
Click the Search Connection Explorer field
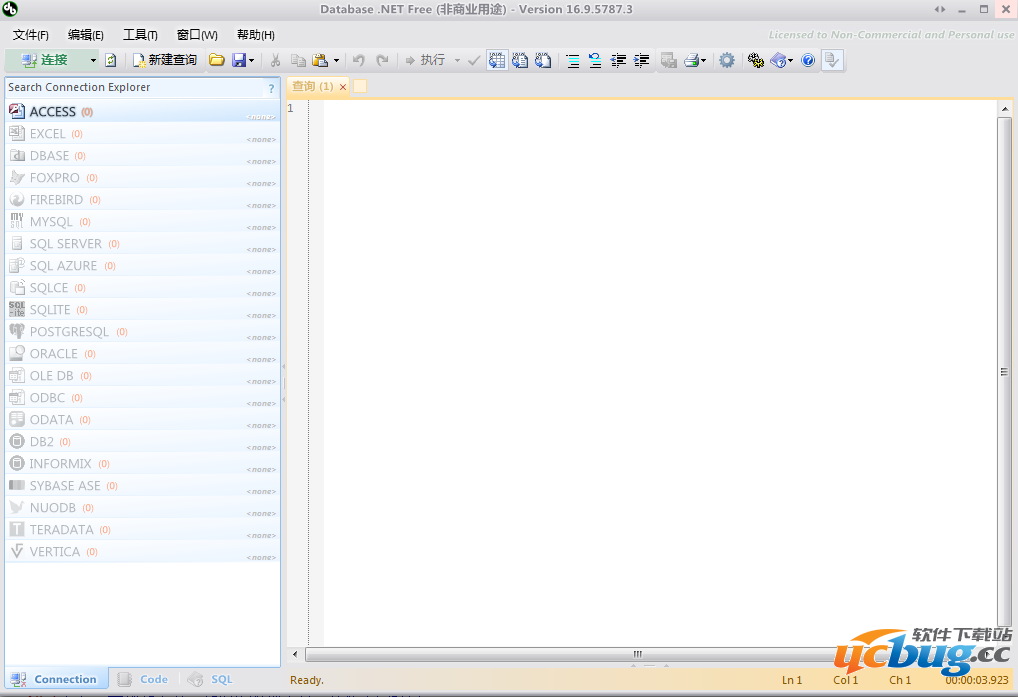tap(135, 88)
